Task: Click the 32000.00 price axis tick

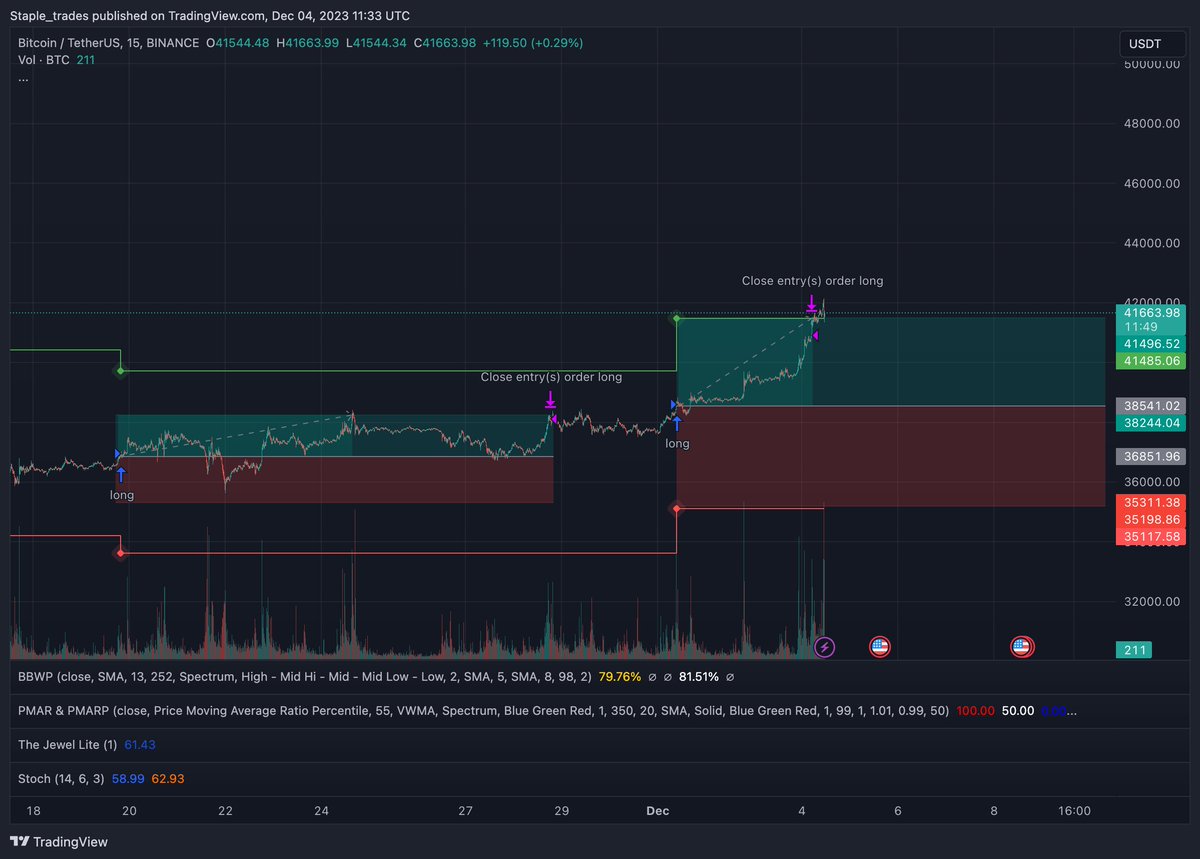Action: (x=1152, y=602)
